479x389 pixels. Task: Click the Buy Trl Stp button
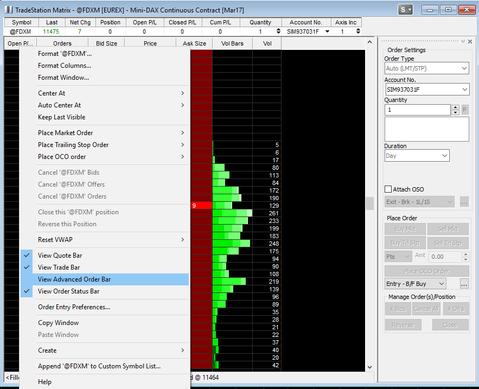coord(405,243)
